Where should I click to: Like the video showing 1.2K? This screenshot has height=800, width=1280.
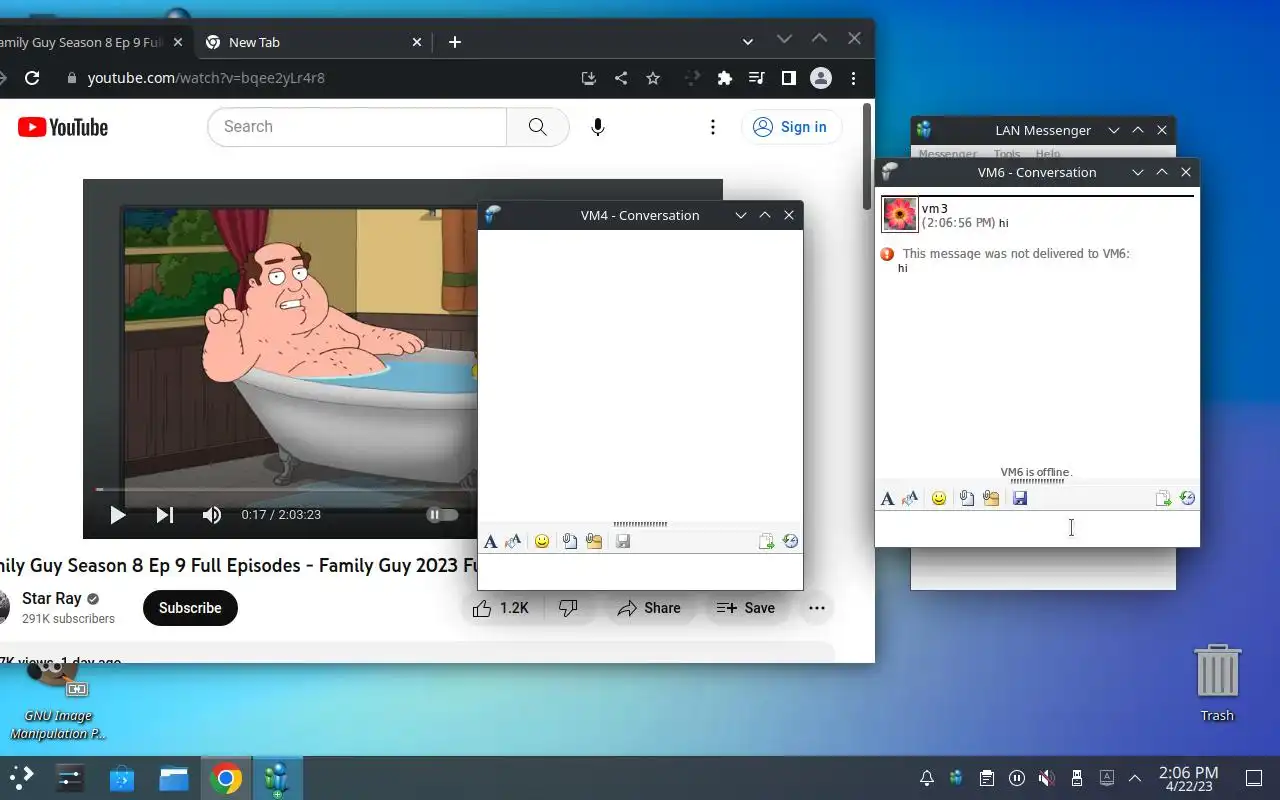501,608
